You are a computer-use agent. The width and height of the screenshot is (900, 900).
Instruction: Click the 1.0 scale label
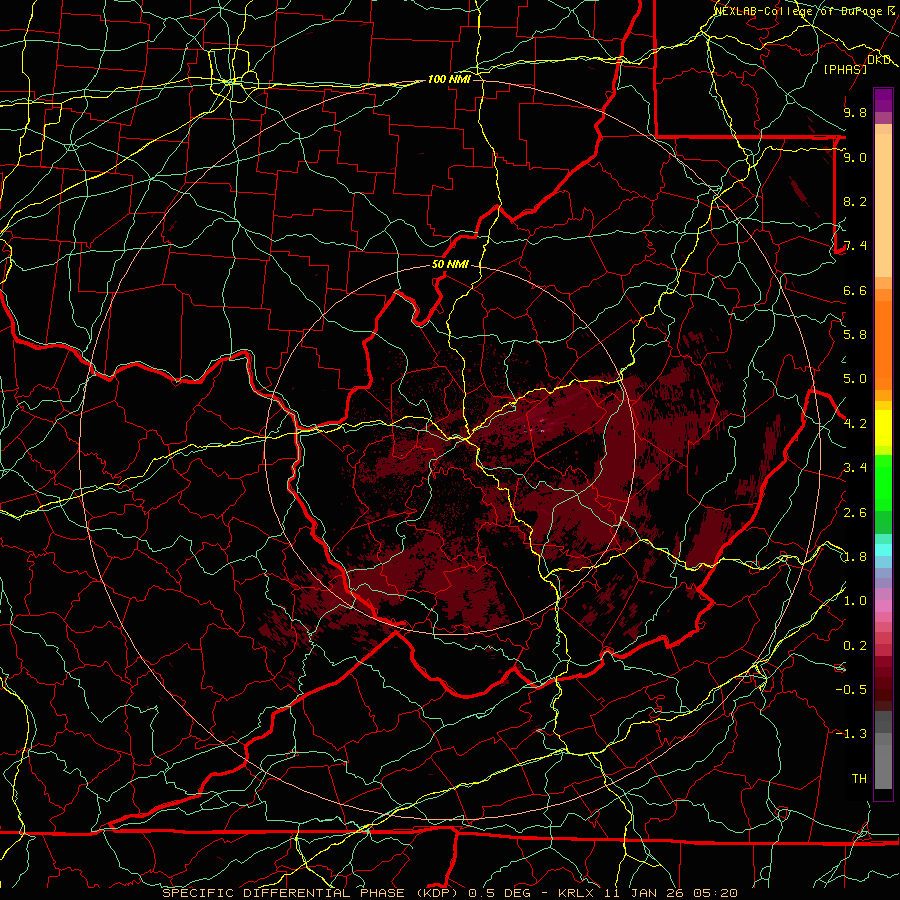point(855,601)
